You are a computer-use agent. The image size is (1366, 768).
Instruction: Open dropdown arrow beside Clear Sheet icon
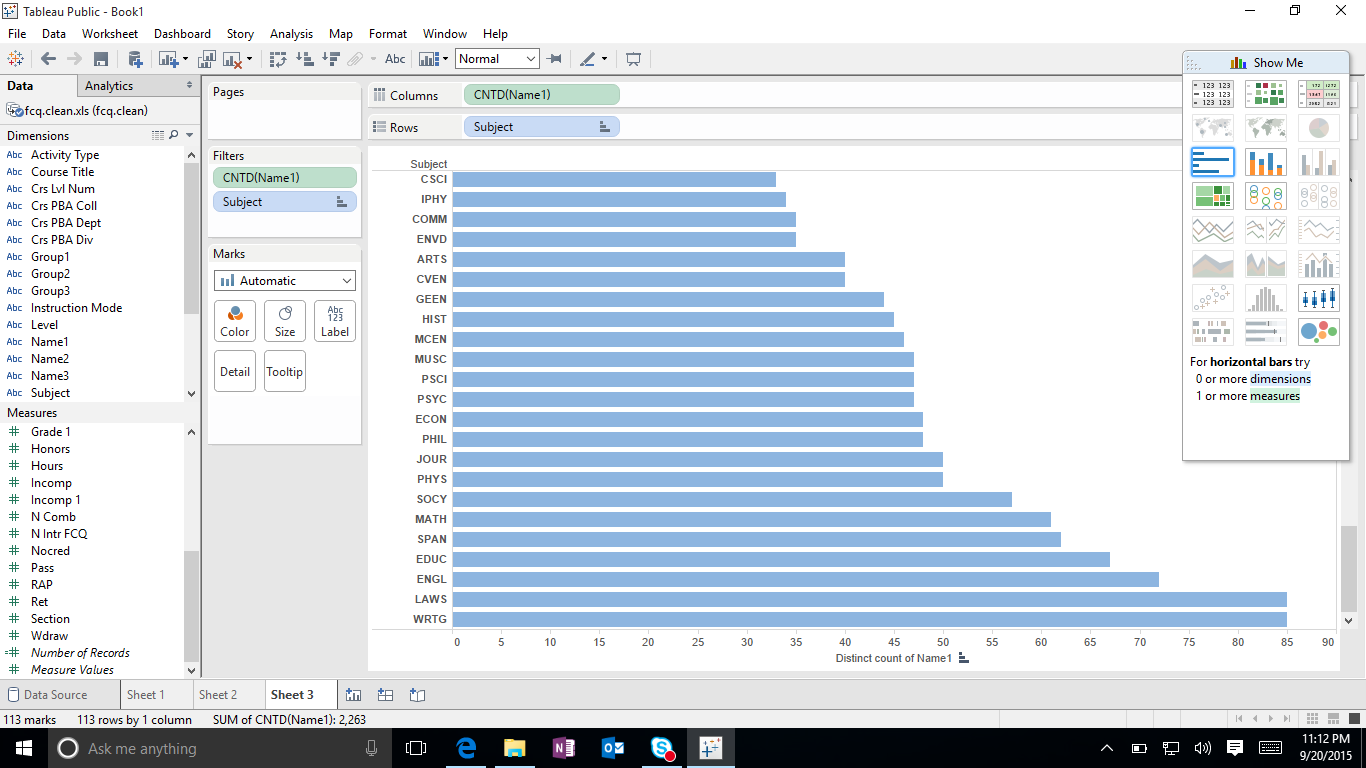[x=249, y=59]
